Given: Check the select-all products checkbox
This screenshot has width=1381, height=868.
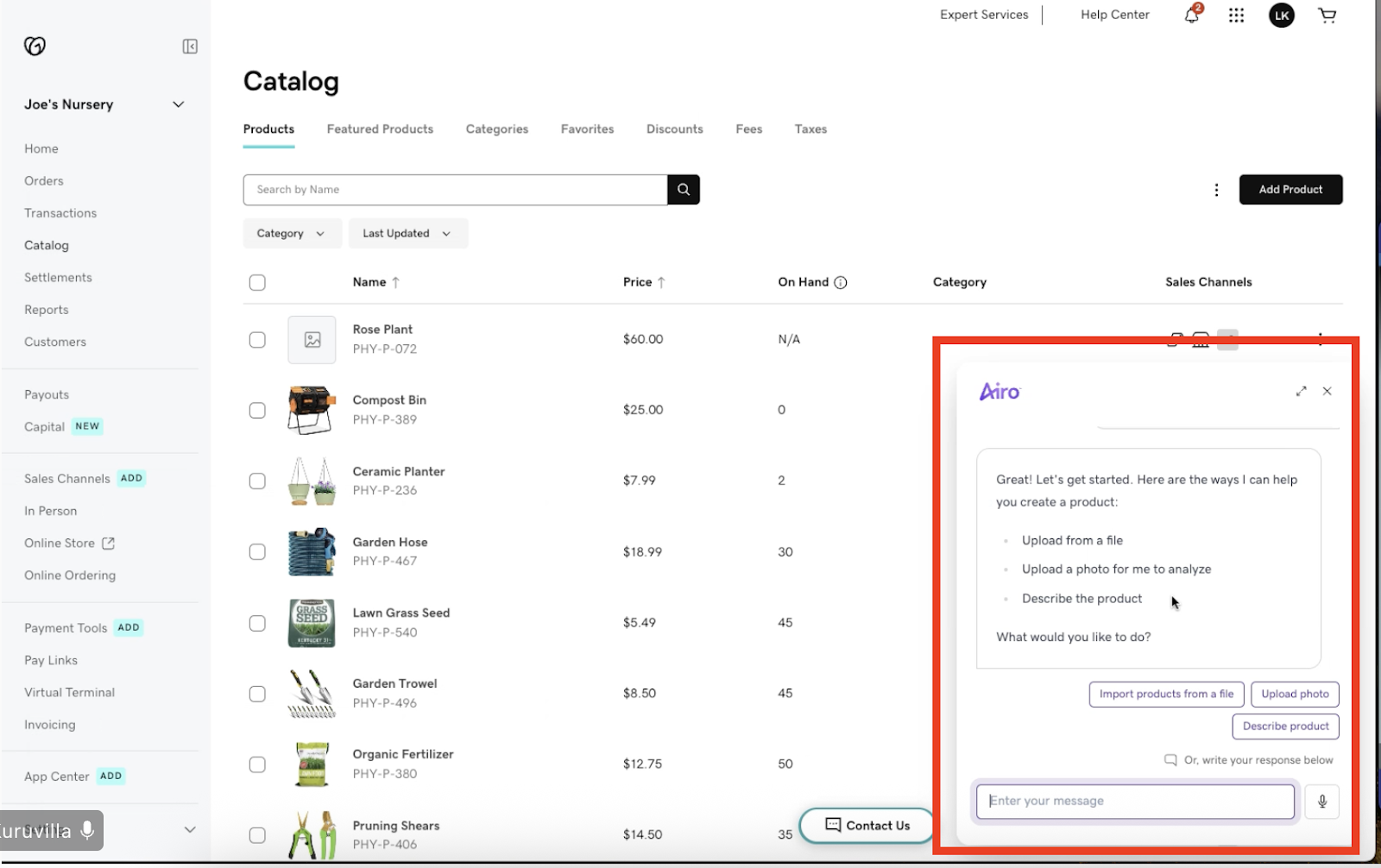Looking at the screenshot, I should point(257,282).
